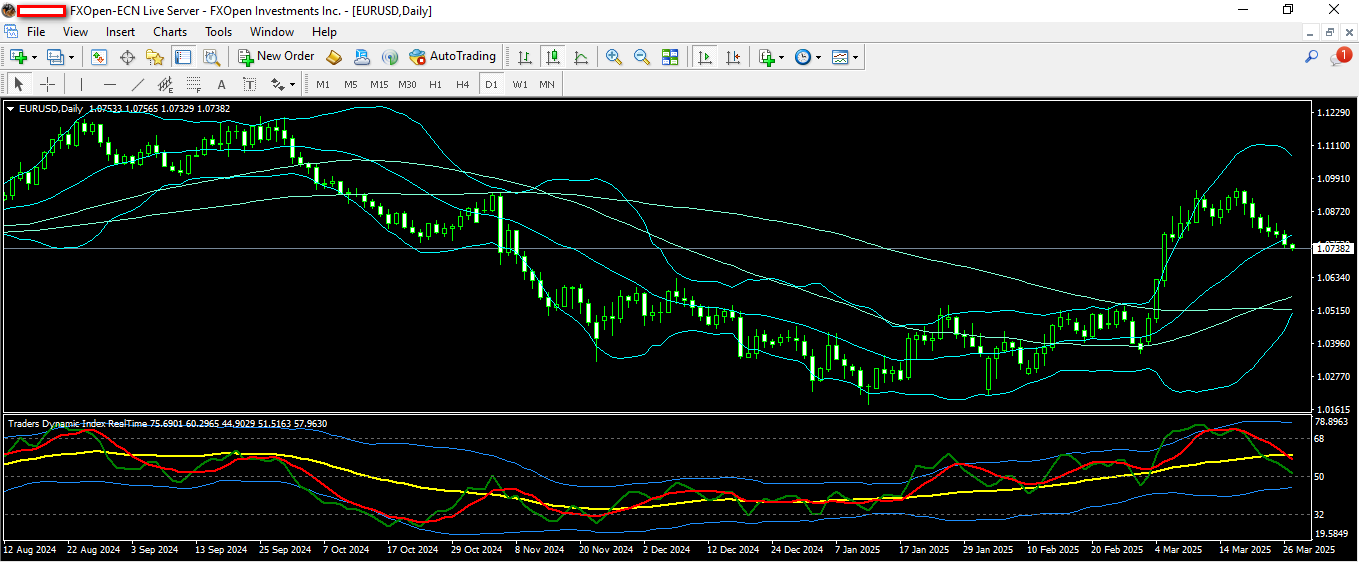Viewport: 1359px width, 562px height.
Task: Draw a vertical line tool
Action: click(81, 84)
